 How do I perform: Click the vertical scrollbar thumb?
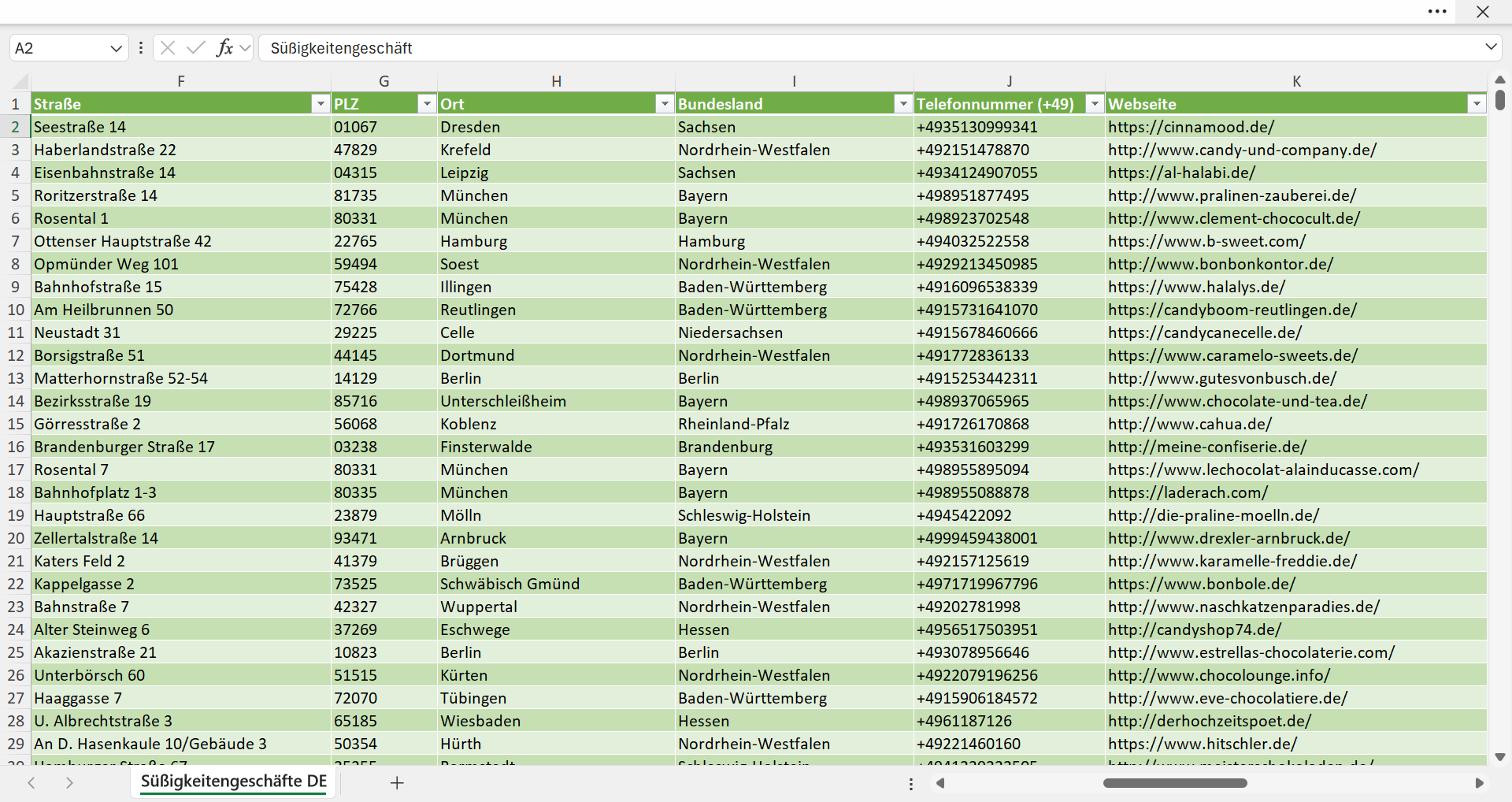point(1500,100)
